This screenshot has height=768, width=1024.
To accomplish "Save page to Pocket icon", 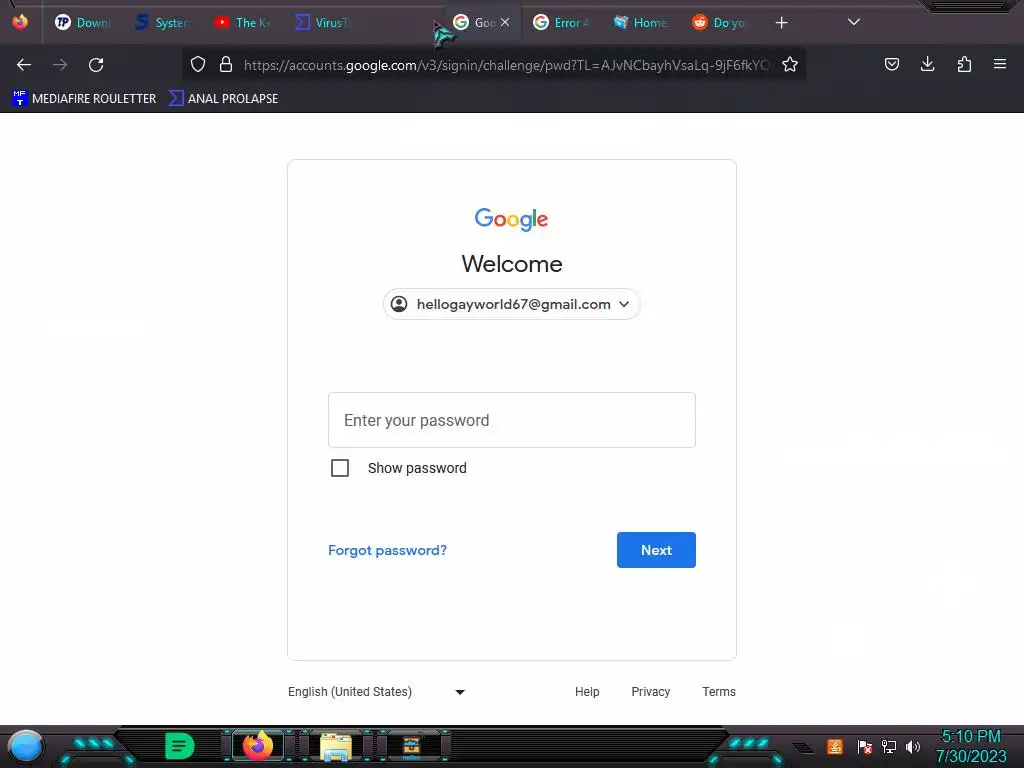I will coord(891,64).
